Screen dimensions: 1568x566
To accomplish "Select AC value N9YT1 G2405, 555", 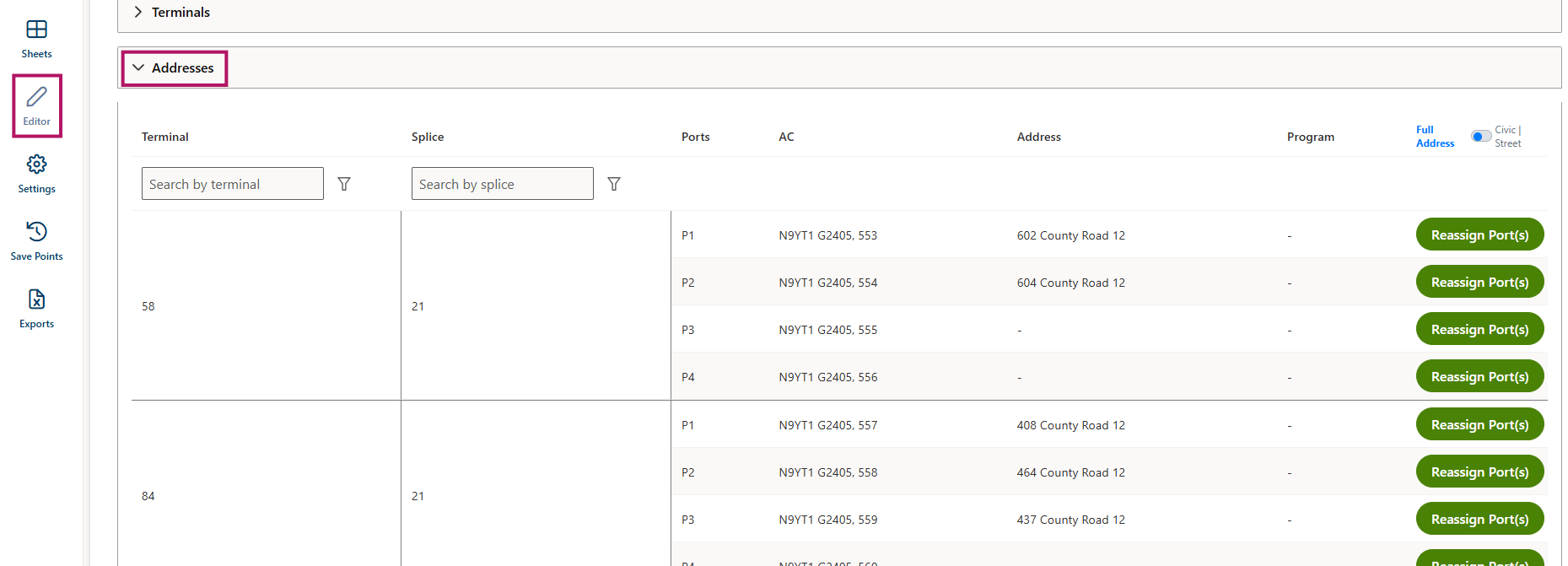I will 828,330.
